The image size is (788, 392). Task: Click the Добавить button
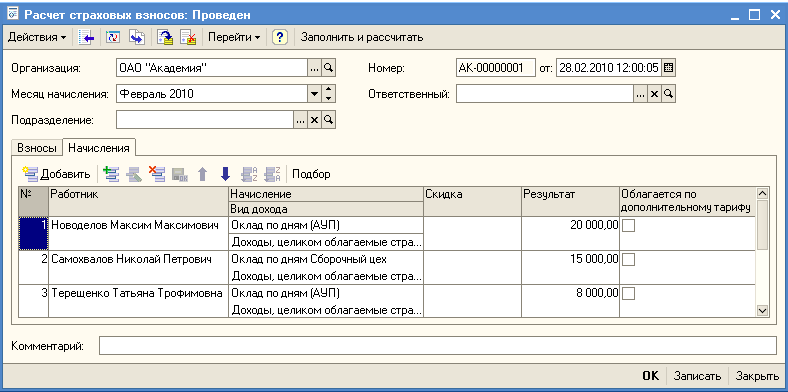point(57,174)
